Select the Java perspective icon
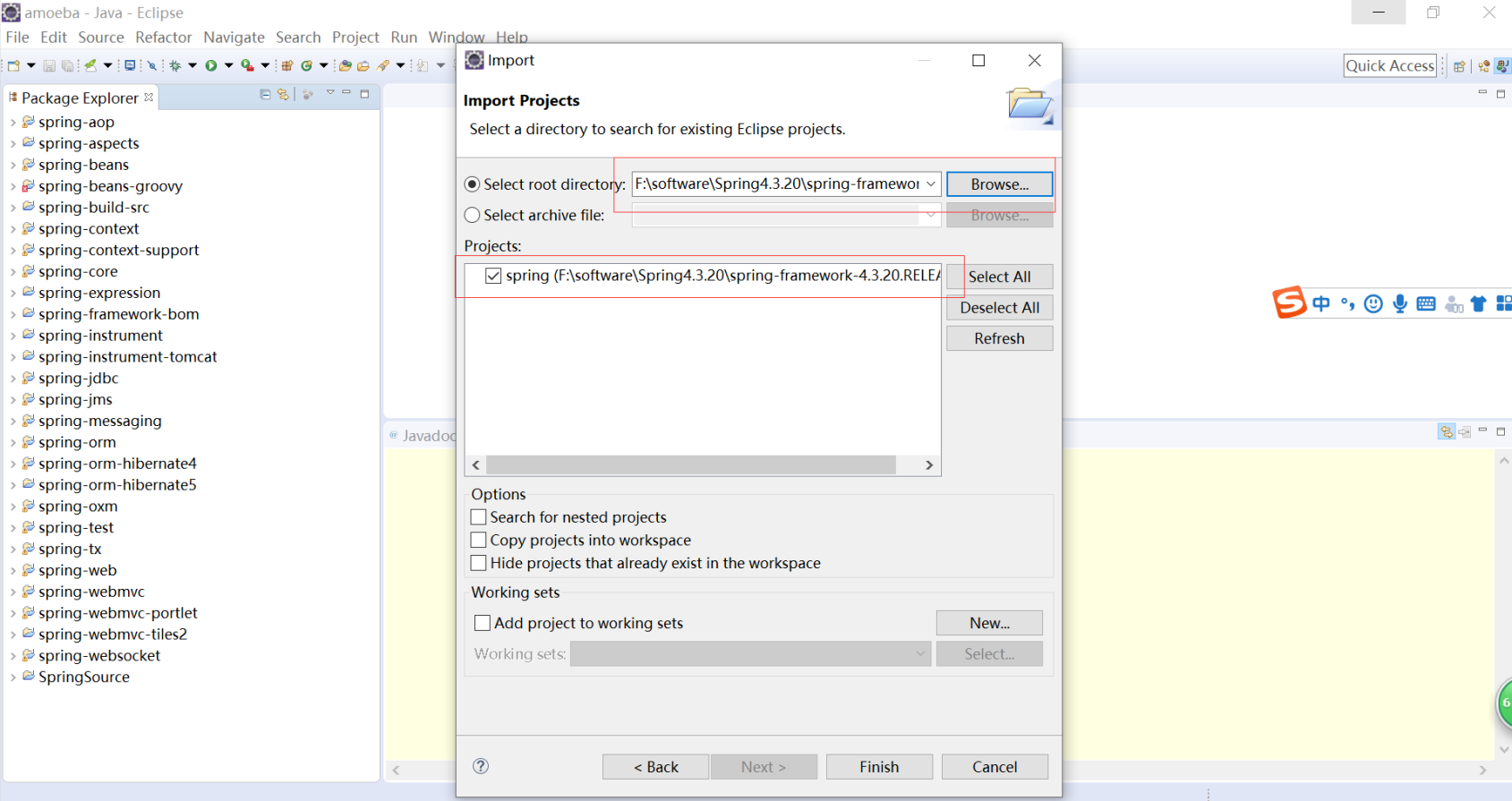Viewport: 1512px width, 801px height. (x=1503, y=66)
